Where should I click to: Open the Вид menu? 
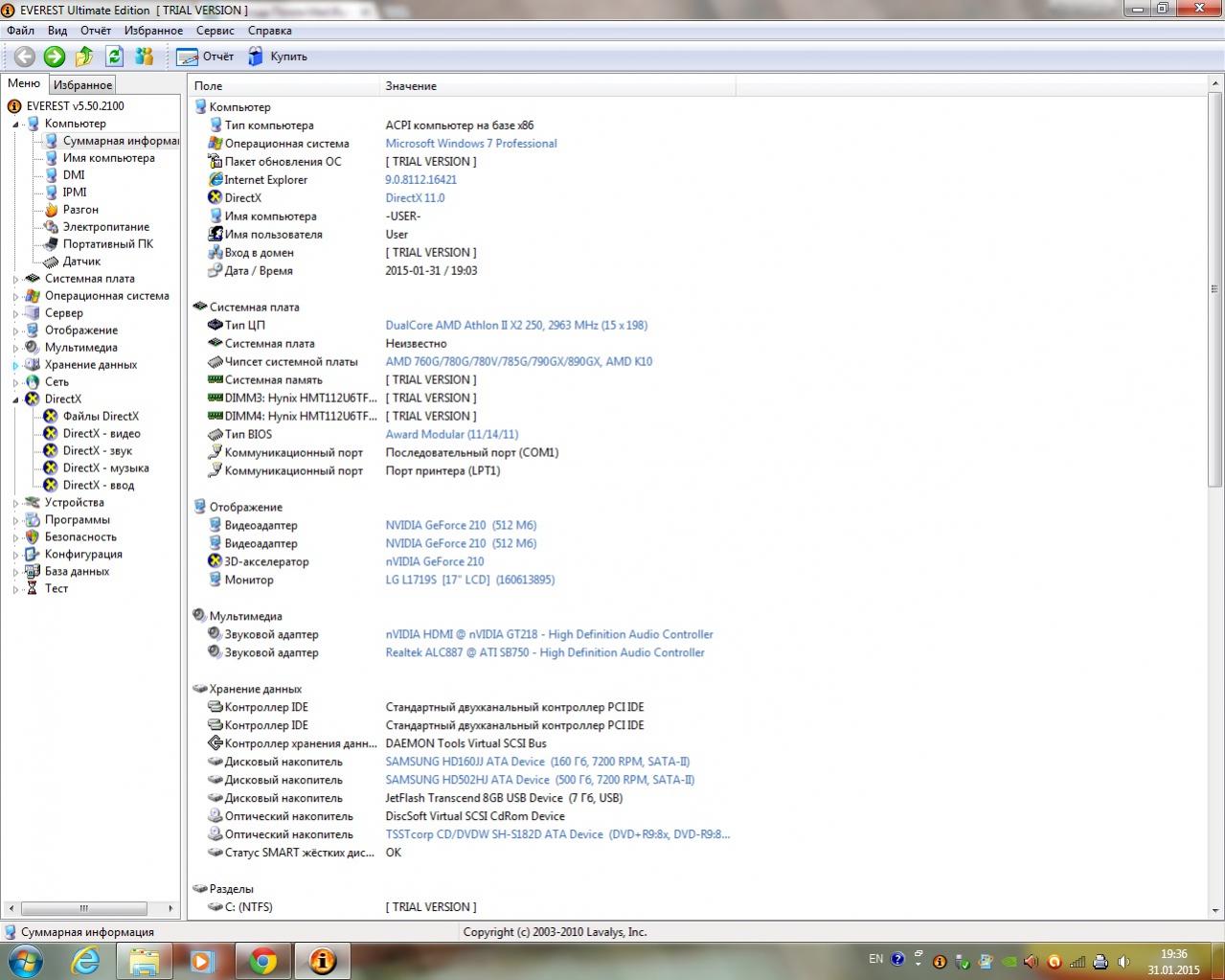(57, 31)
